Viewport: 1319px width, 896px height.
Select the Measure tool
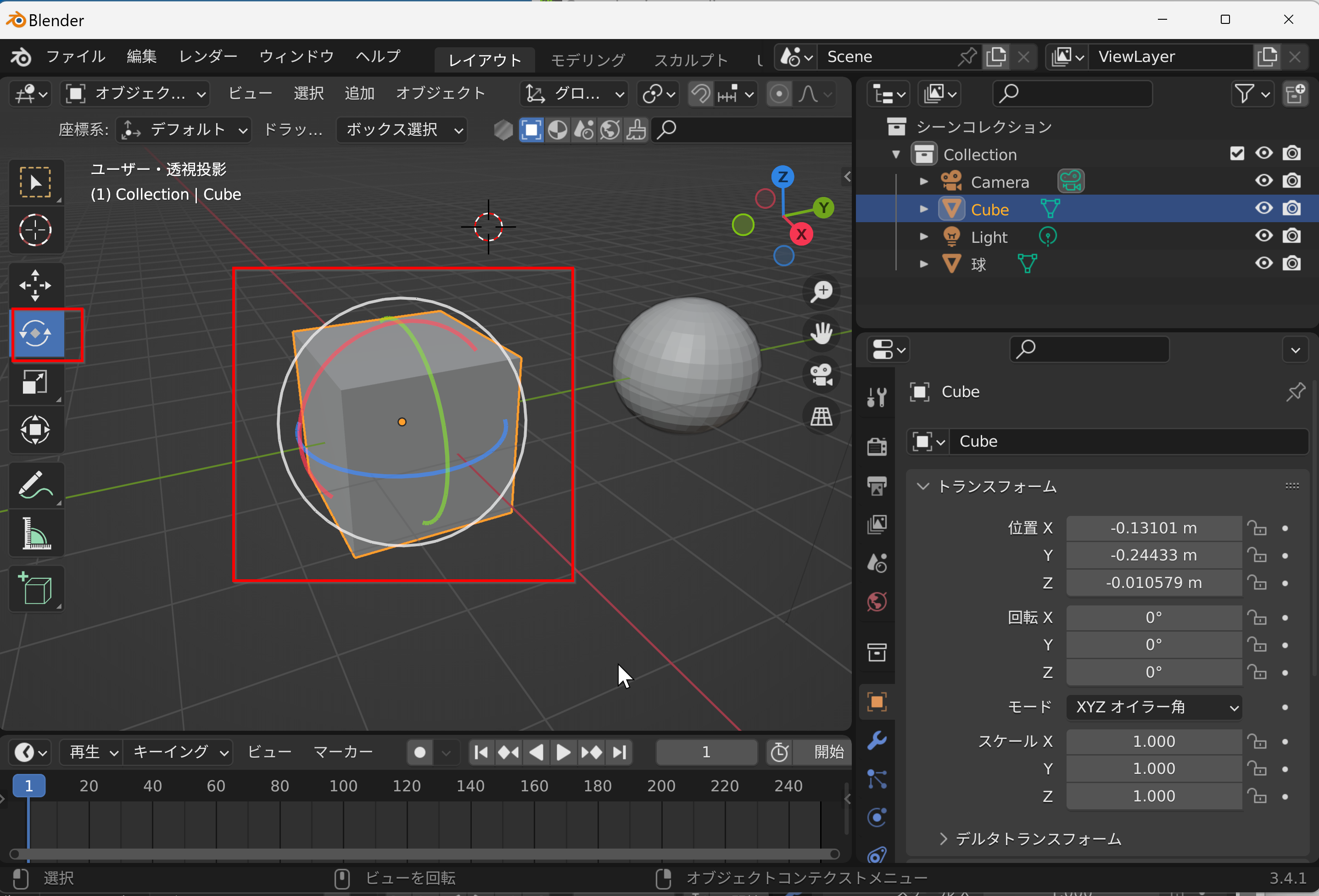click(35, 534)
